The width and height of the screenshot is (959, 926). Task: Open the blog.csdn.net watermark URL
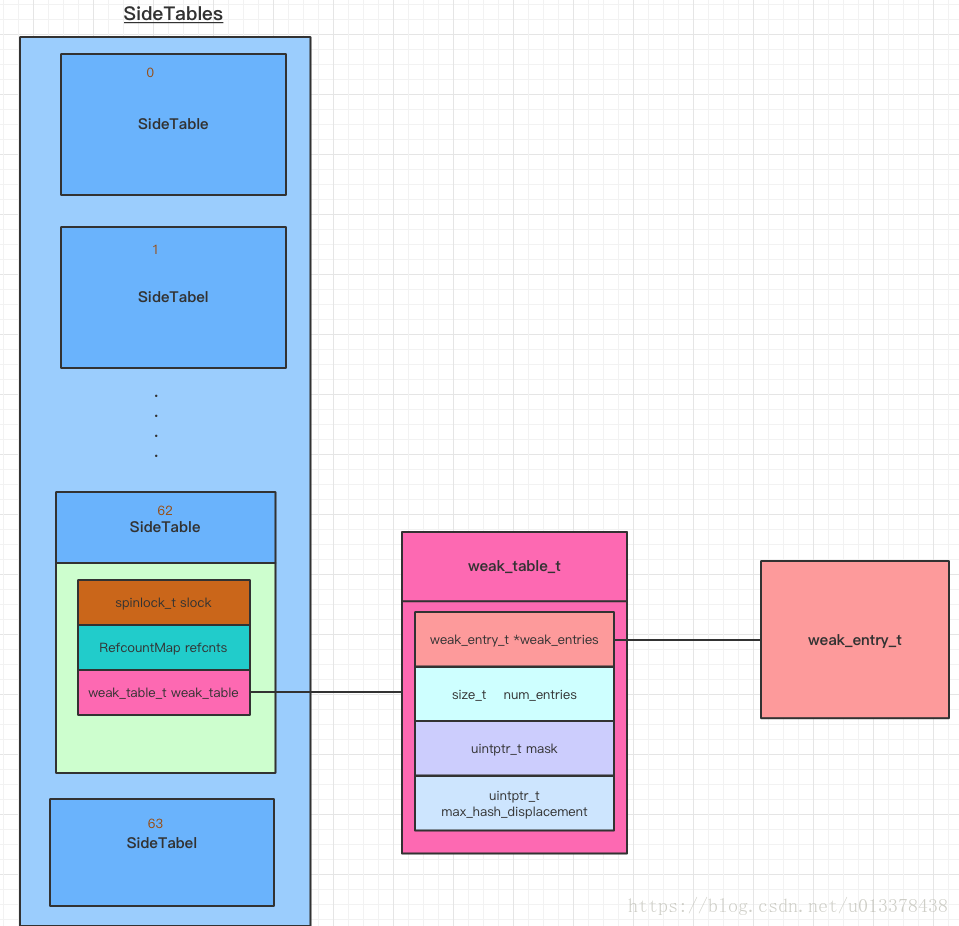787,906
